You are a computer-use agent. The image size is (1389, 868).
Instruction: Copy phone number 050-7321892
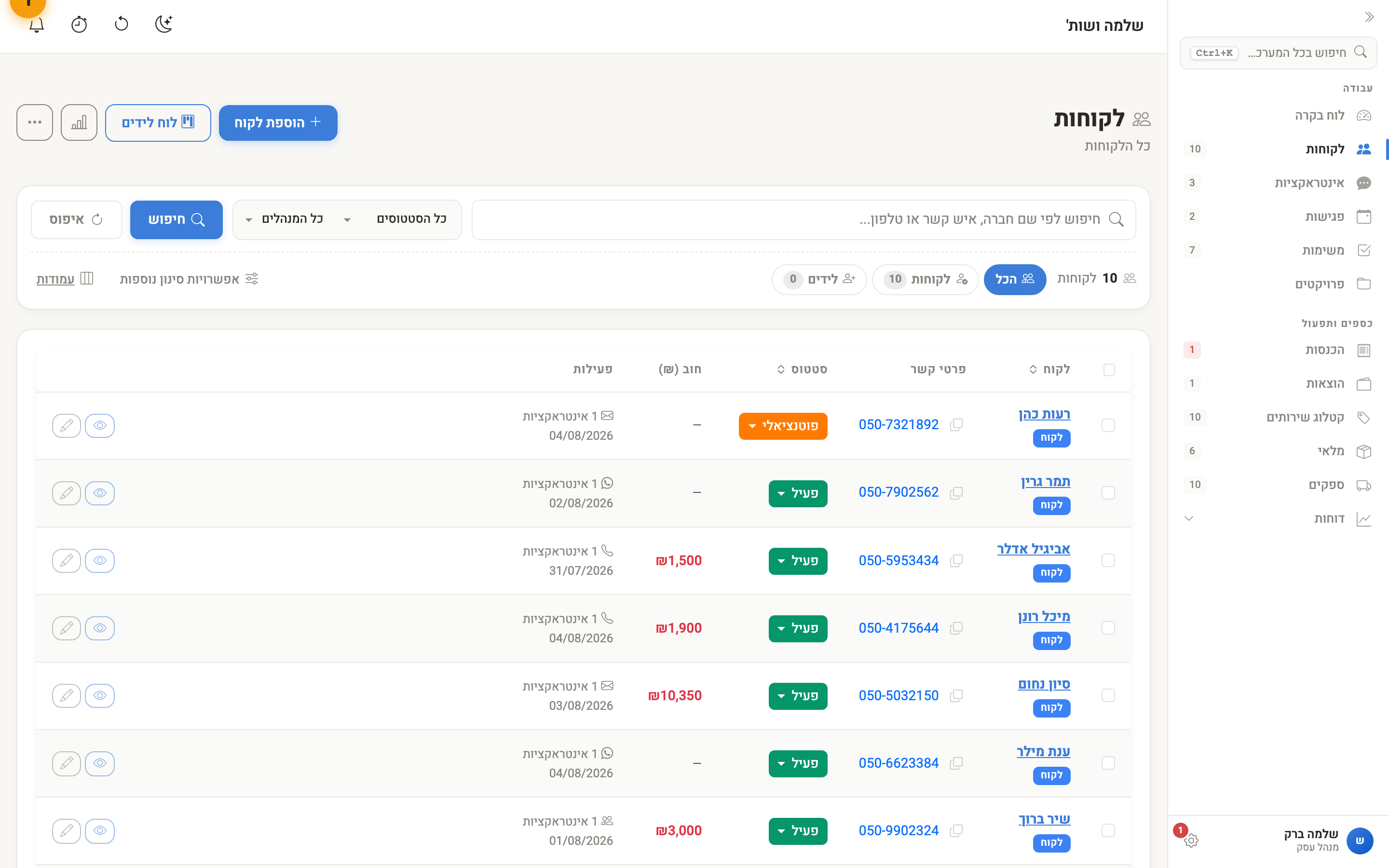pos(955,425)
